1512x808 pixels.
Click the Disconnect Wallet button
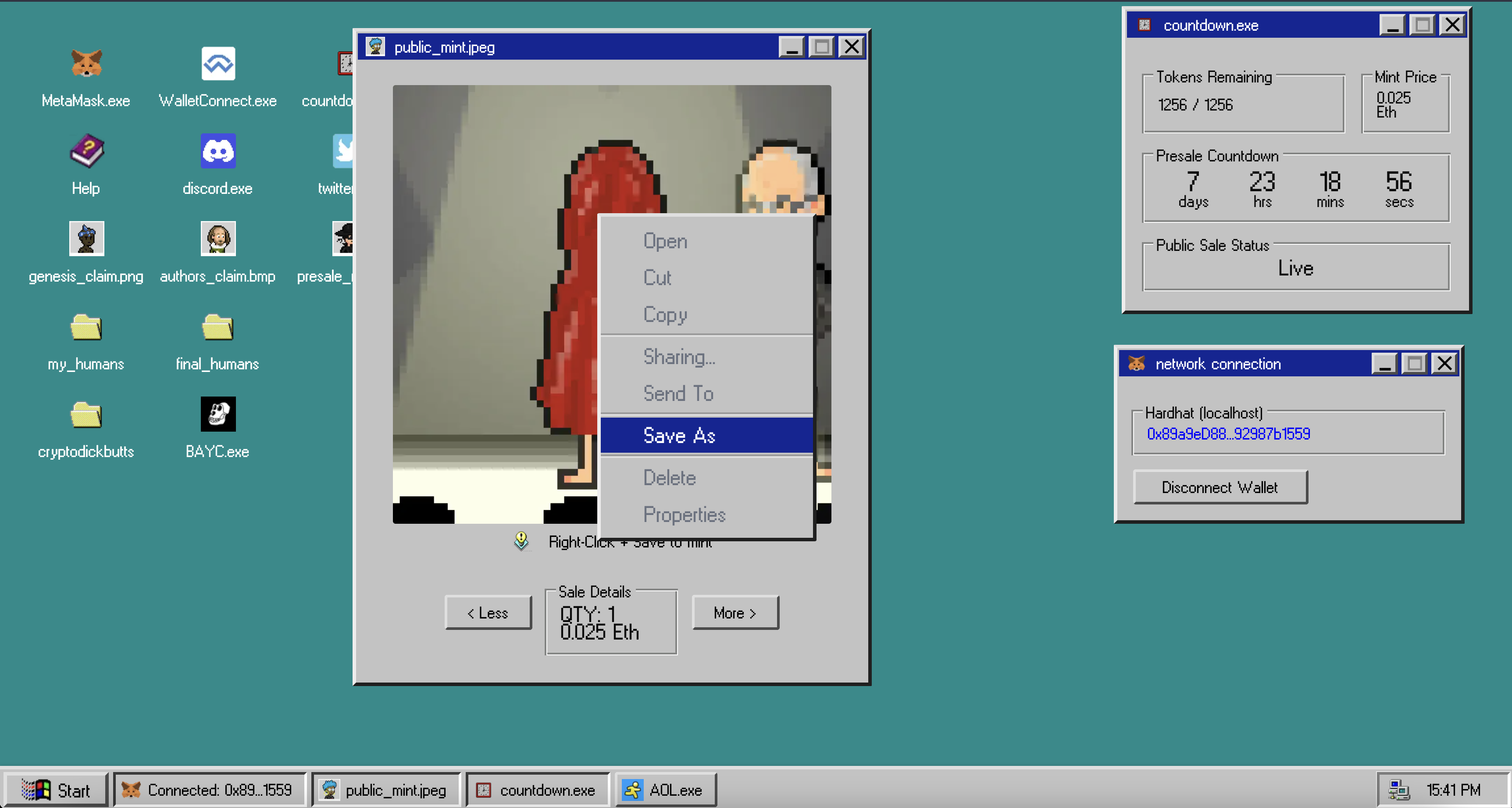[x=1220, y=487]
